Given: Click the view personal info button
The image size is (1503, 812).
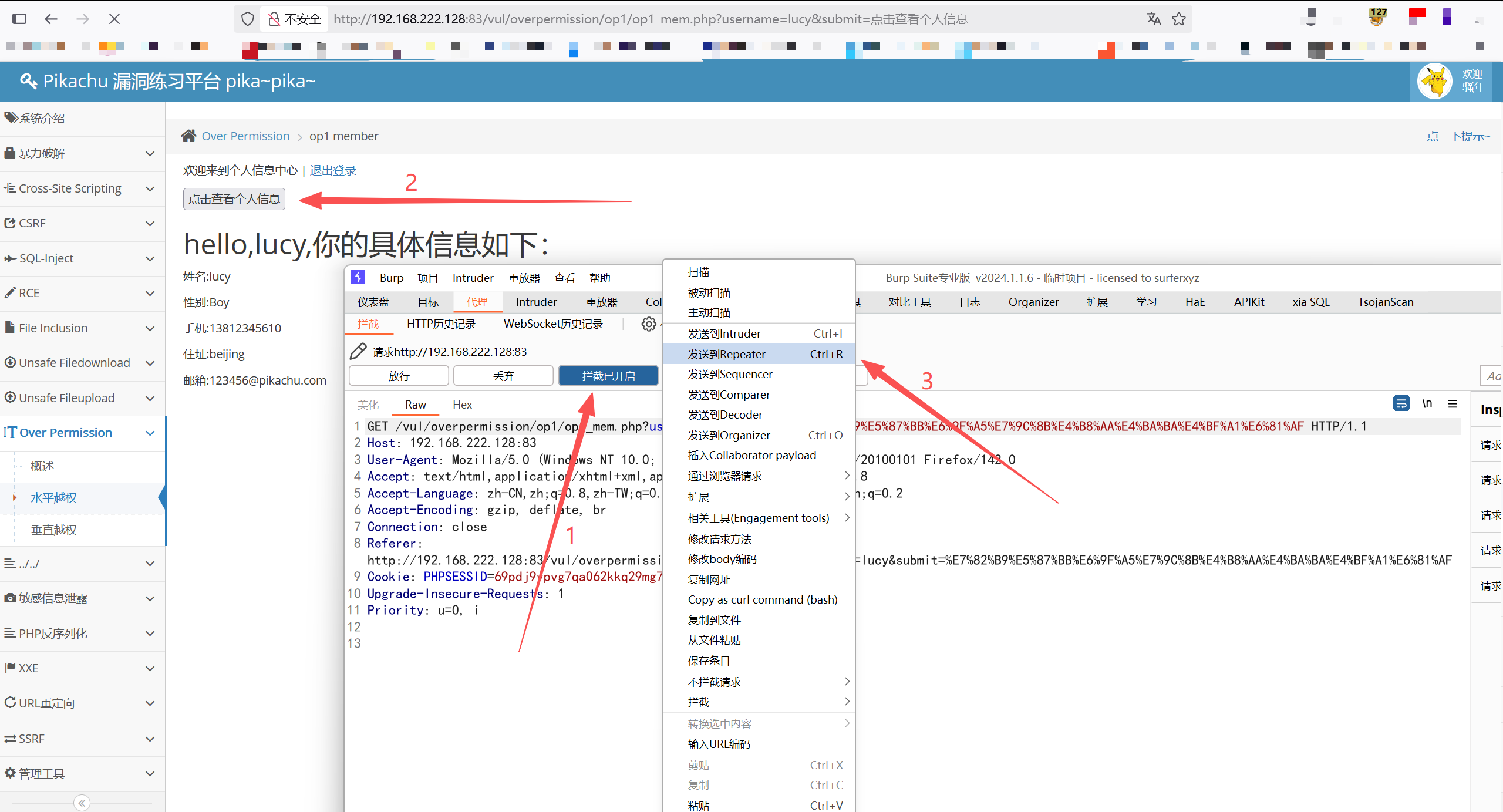Looking at the screenshot, I should tap(234, 199).
